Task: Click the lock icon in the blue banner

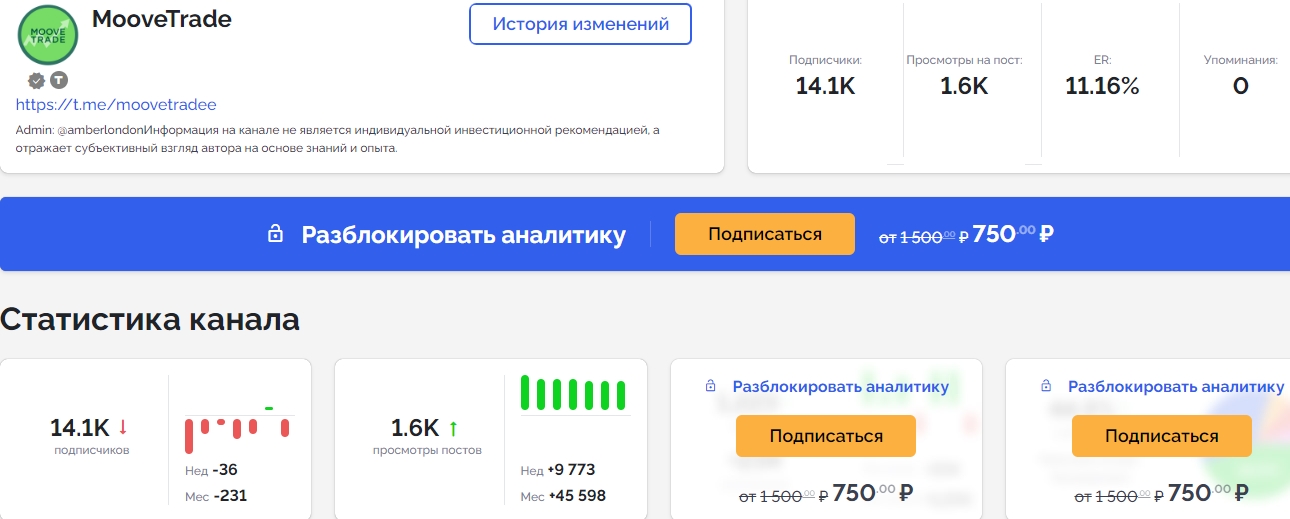Action: point(275,234)
